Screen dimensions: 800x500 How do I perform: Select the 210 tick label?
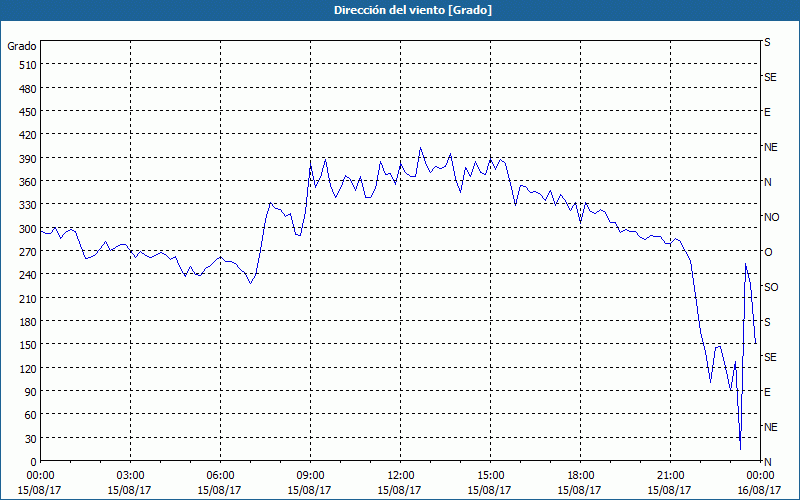pos(28,298)
